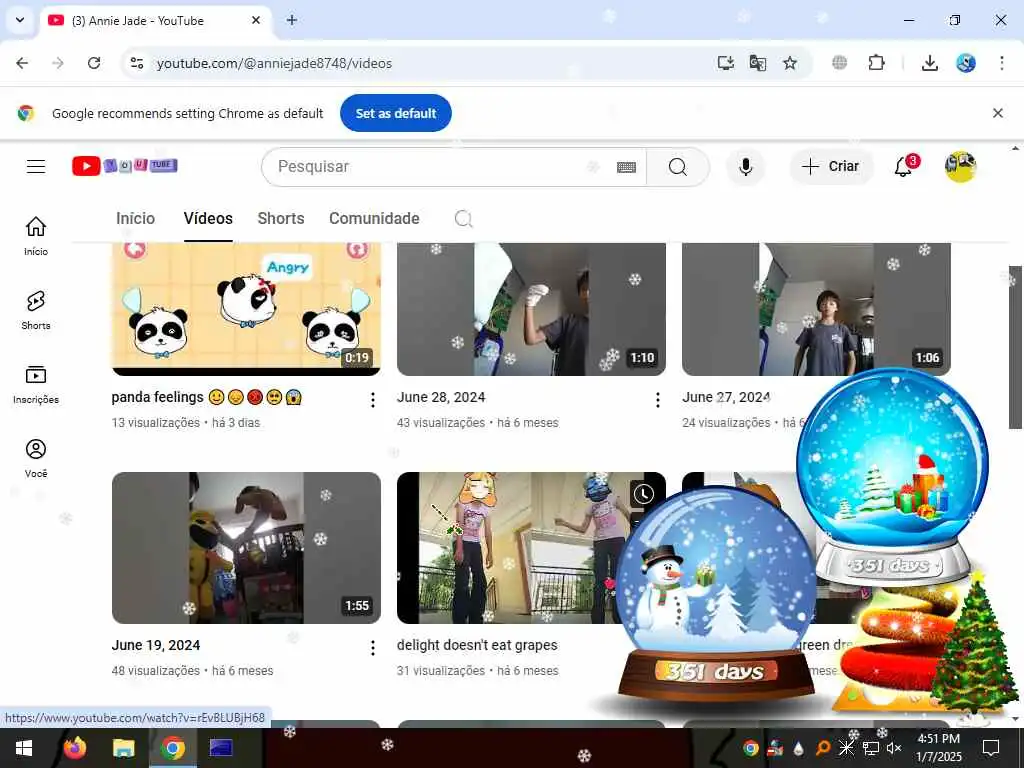This screenshot has width=1024, height=768.
Task: Open June 28, 2024 video title
Action: [441, 397]
